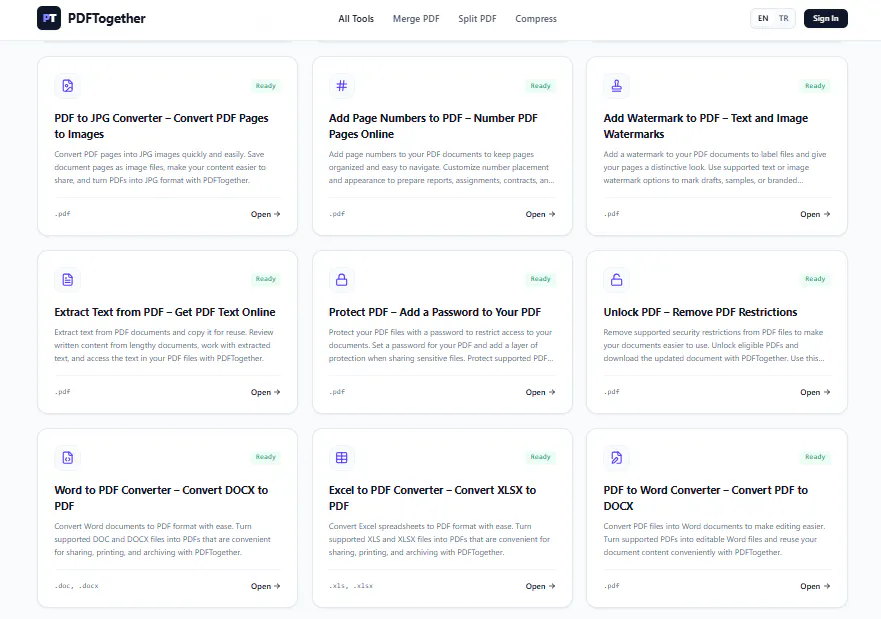881x619 pixels.
Task: Click the file-edit icon on PDF to Word card
Action: point(616,457)
